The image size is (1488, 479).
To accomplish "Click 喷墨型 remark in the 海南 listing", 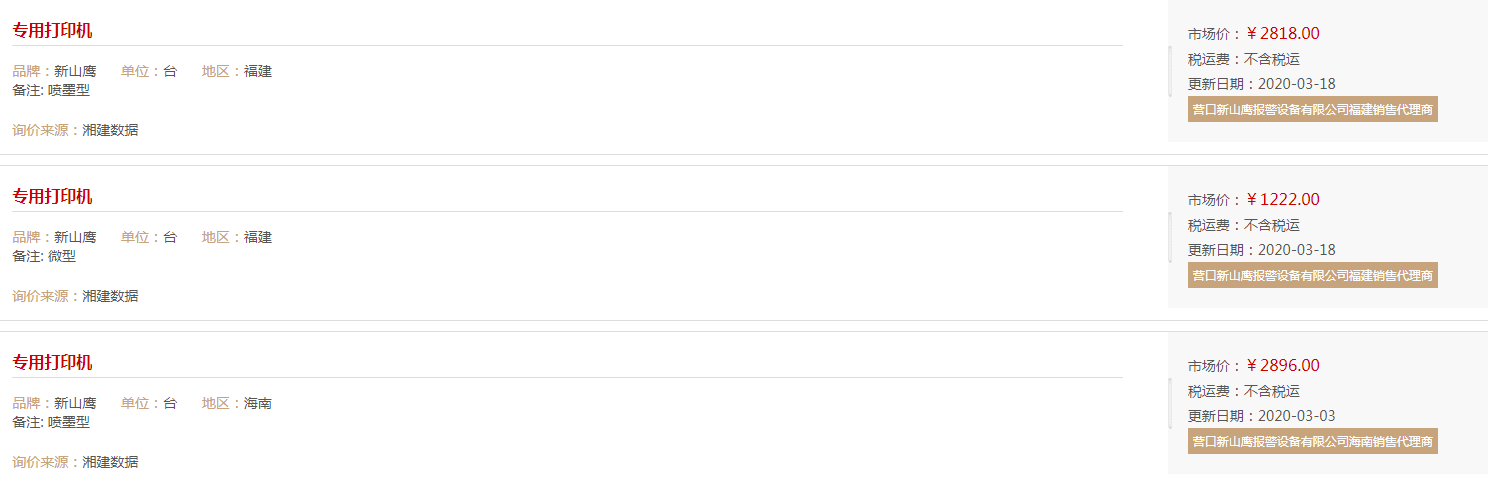I will coord(69,422).
